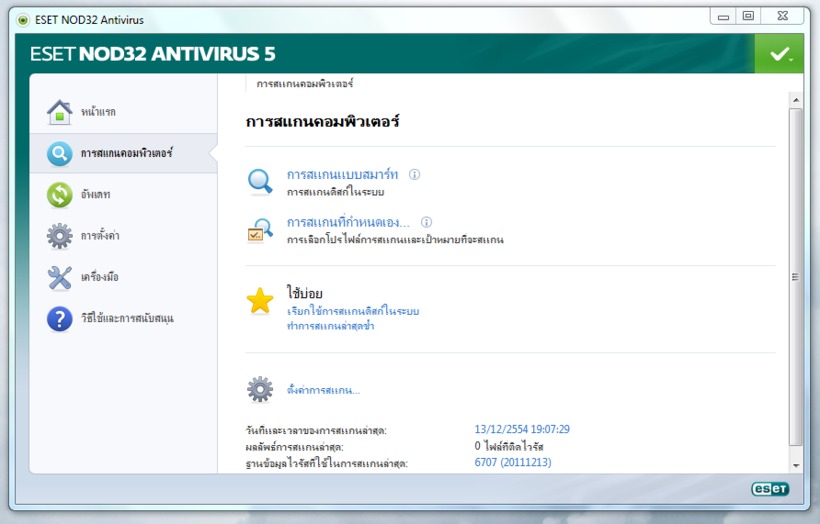Click the Smart scan magnifier icon
This screenshot has width=820, height=524.
pos(260,181)
